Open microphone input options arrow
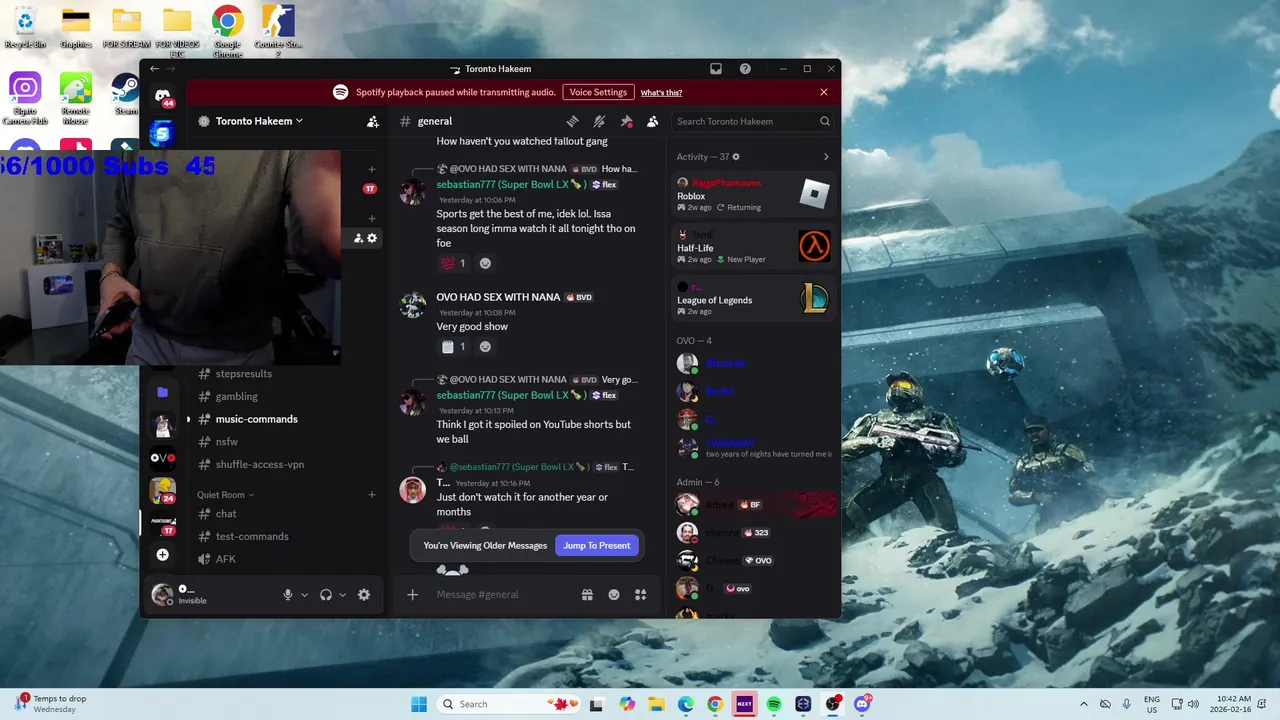 (305, 595)
